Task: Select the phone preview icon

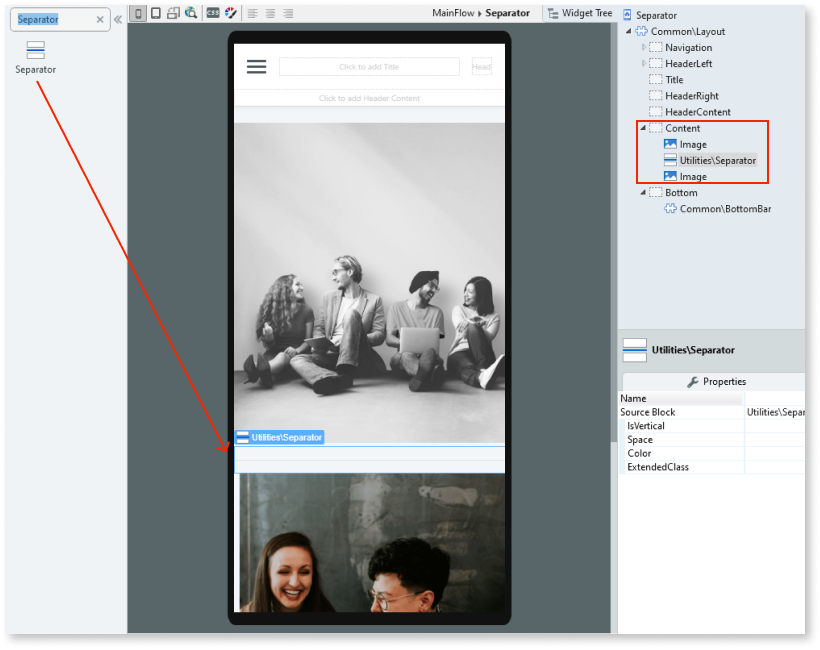Action: pos(139,14)
